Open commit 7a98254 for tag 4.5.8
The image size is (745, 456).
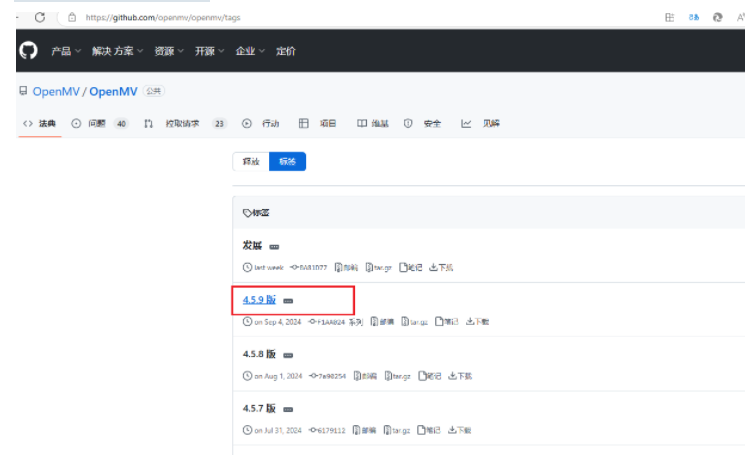coord(327,376)
